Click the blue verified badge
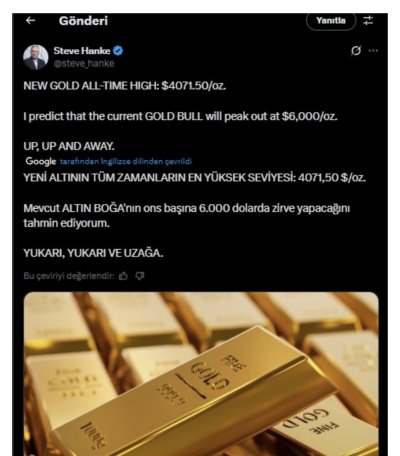This screenshot has height=456, width=400. coord(118,51)
